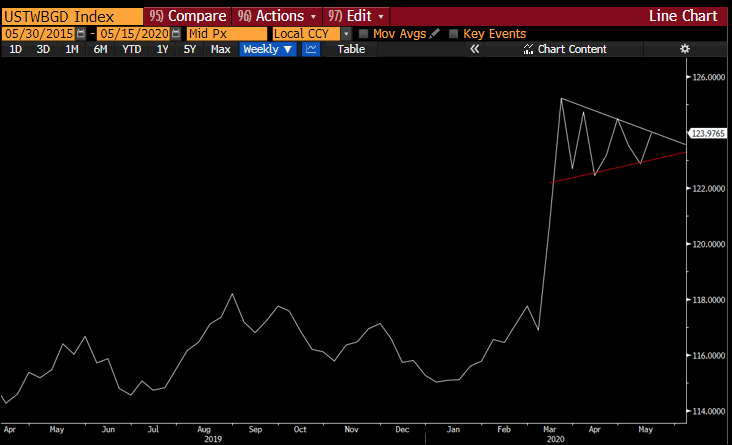The height and width of the screenshot is (445, 732).
Task: Open the end date calendar picker
Action: [176, 34]
